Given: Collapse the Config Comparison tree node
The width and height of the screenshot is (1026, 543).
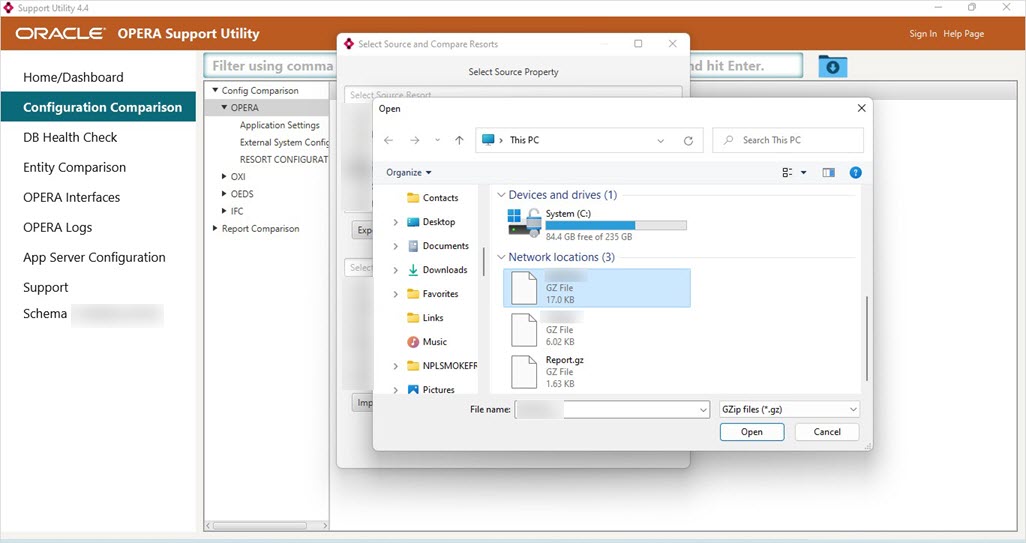Looking at the screenshot, I should 215,90.
